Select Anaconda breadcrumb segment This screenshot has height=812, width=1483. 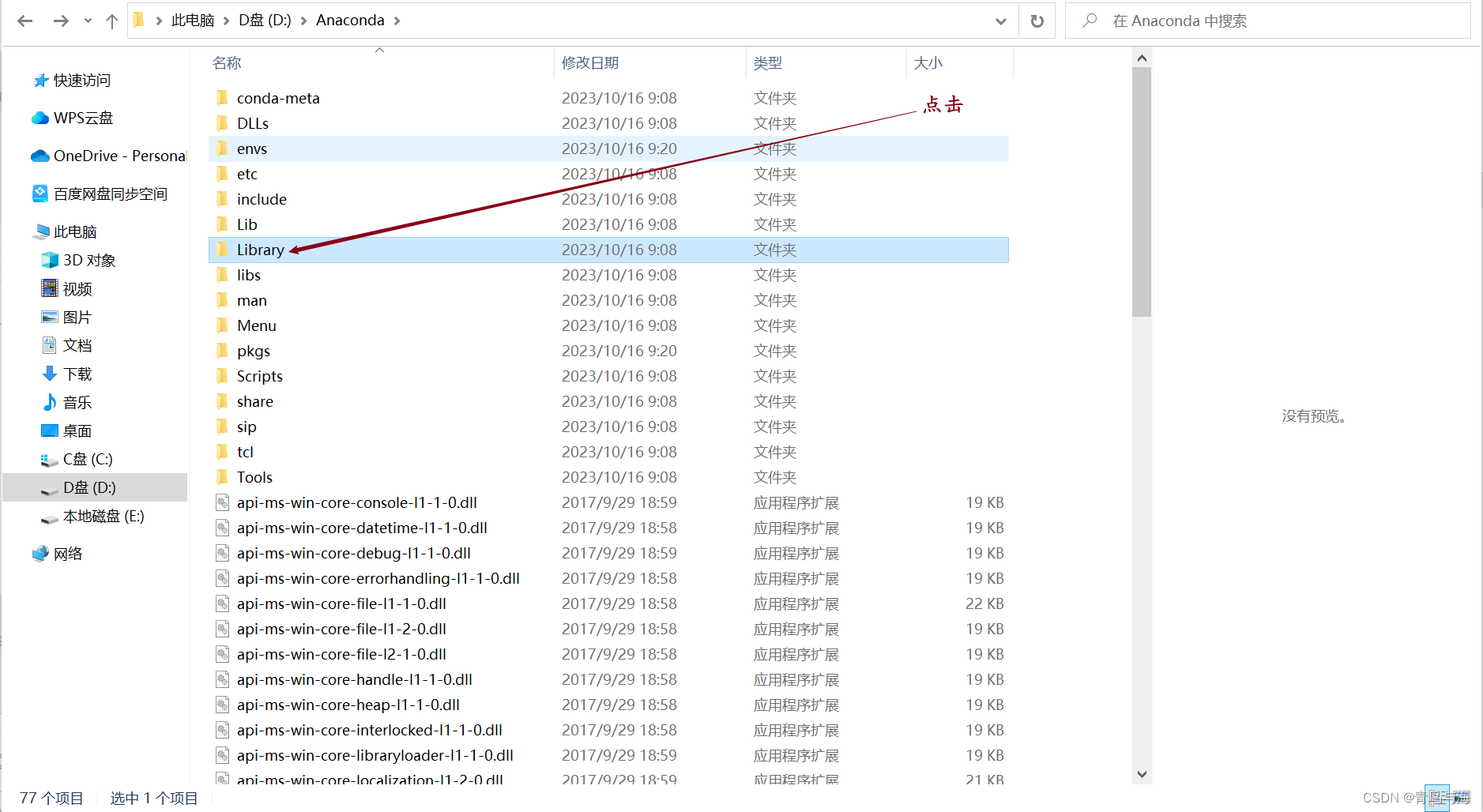tap(350, 21)
